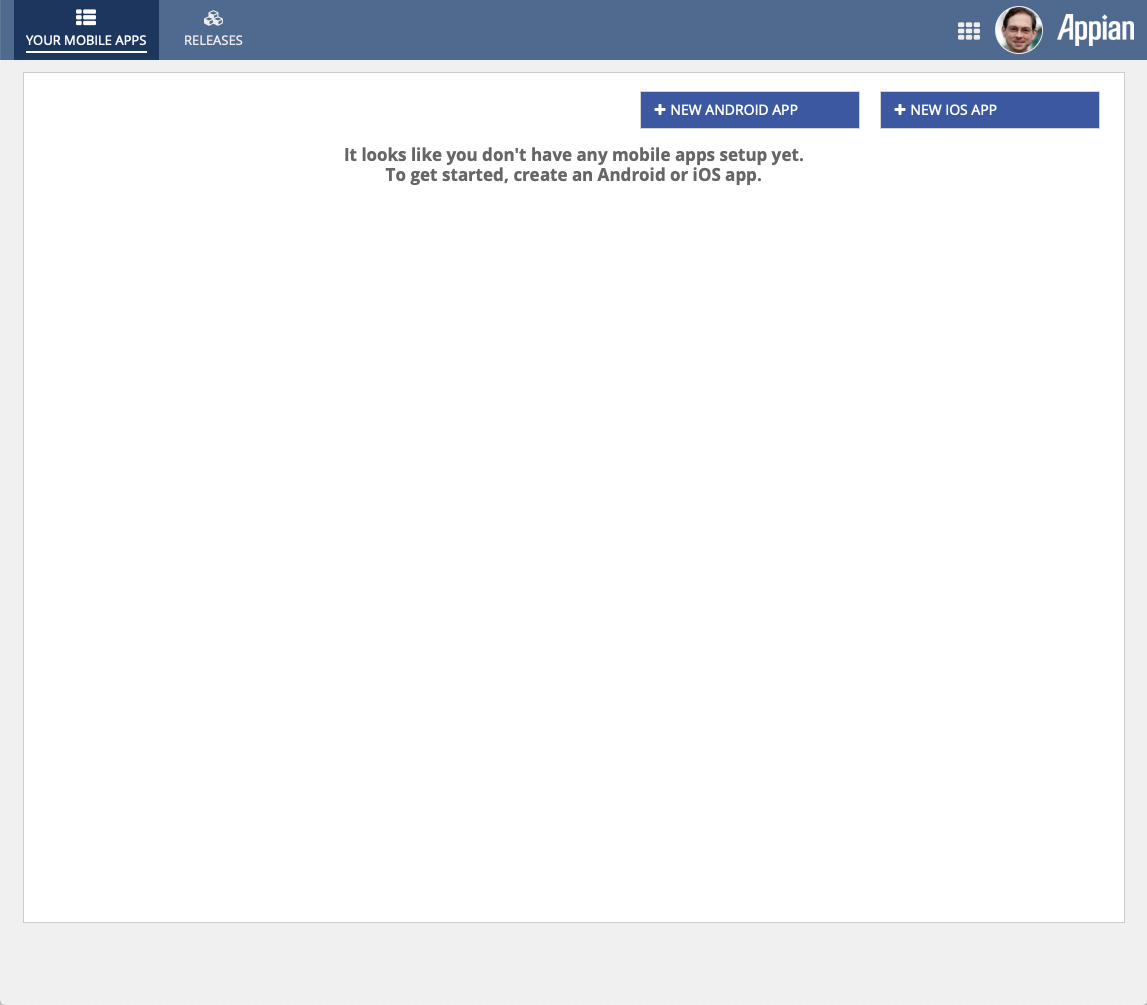Create a New iOS App
This screenshot has width=1147, height=1005.
pyautogui.click(x=990, y=110)
